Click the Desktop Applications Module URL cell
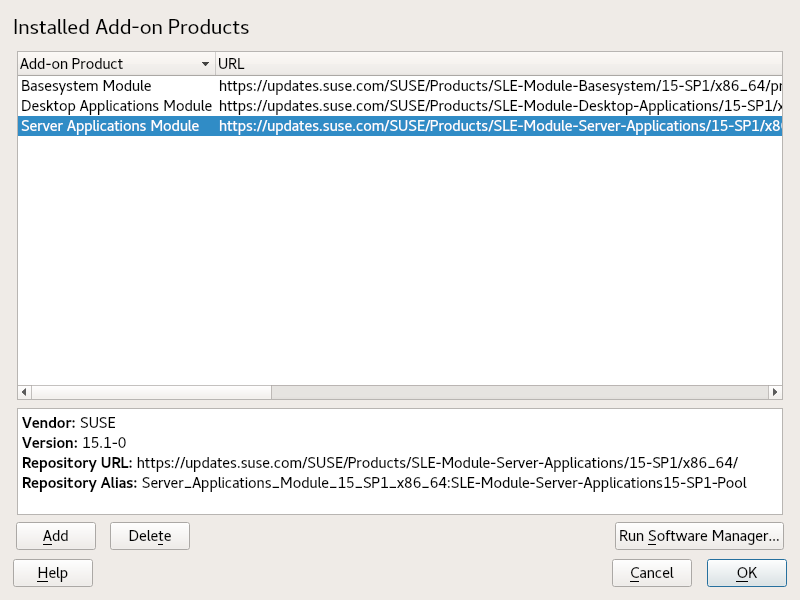Screen dimensions: 800x600 tap(498, 106)
